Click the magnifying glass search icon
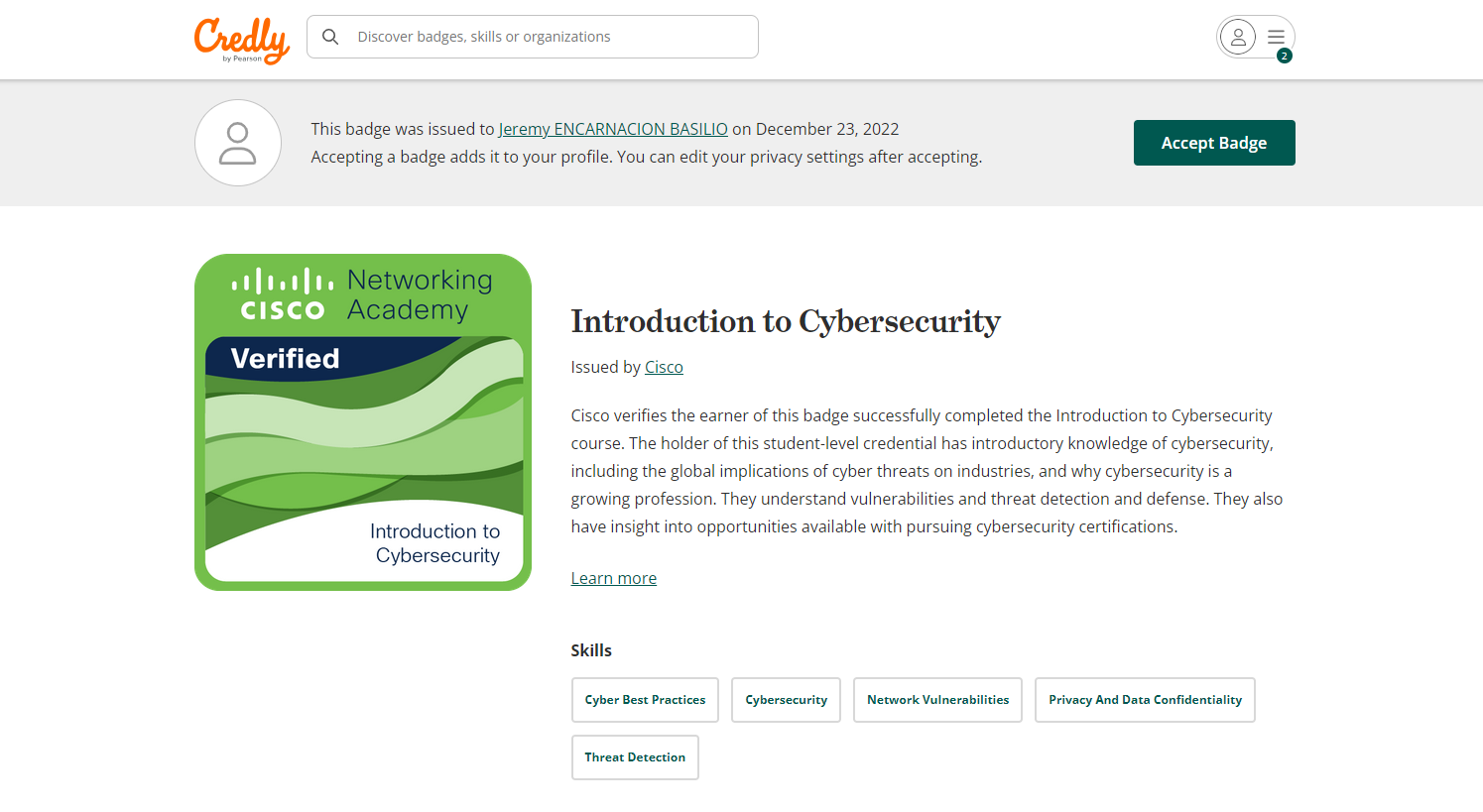The image size is (1483, 812). [x=331, y=37]
